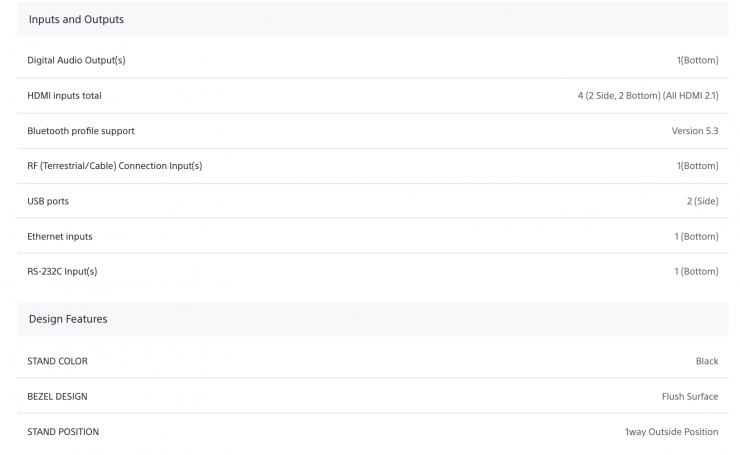
Task: Select the Digital Audio Output(s) label
Action: (76, 60)
